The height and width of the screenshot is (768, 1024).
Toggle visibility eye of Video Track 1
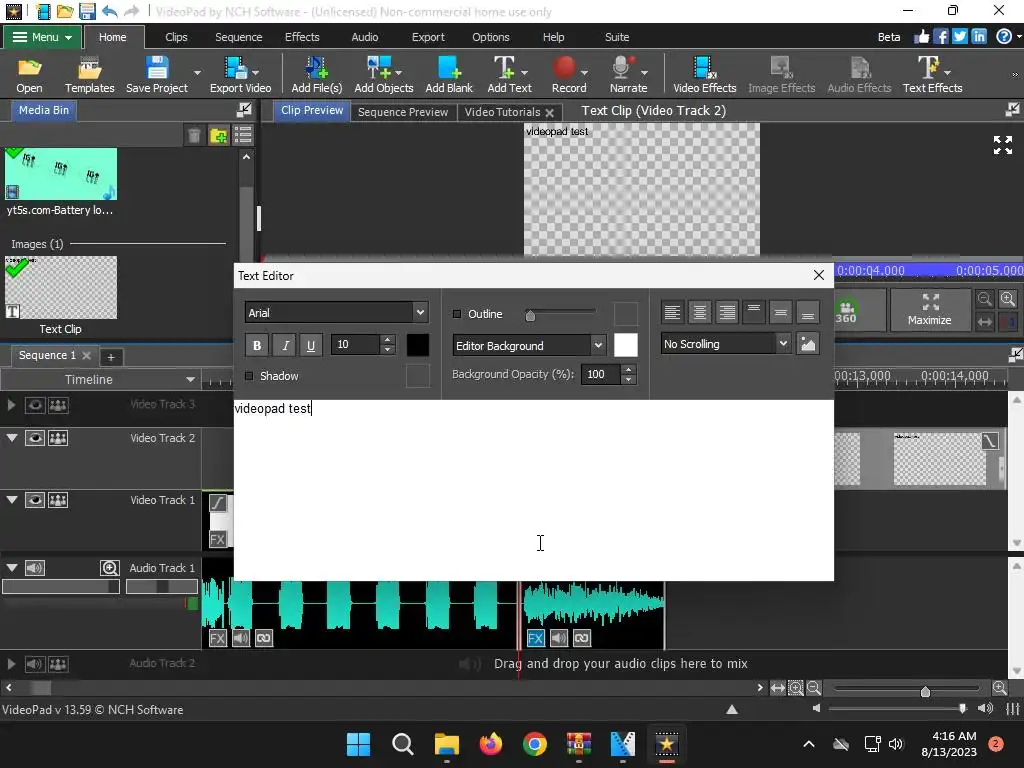point(35,500)
